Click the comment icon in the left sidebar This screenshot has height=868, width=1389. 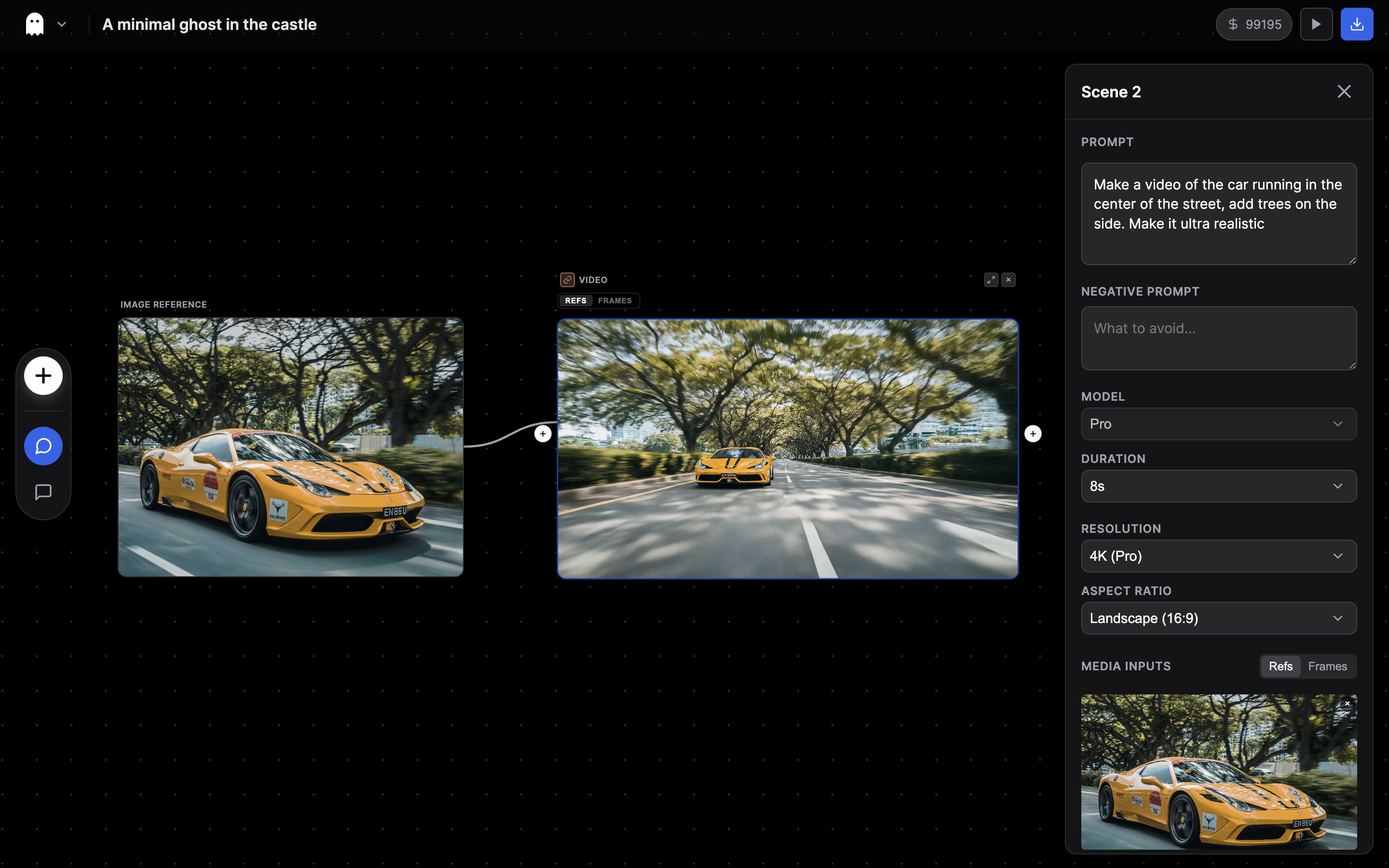pos(42,491)
